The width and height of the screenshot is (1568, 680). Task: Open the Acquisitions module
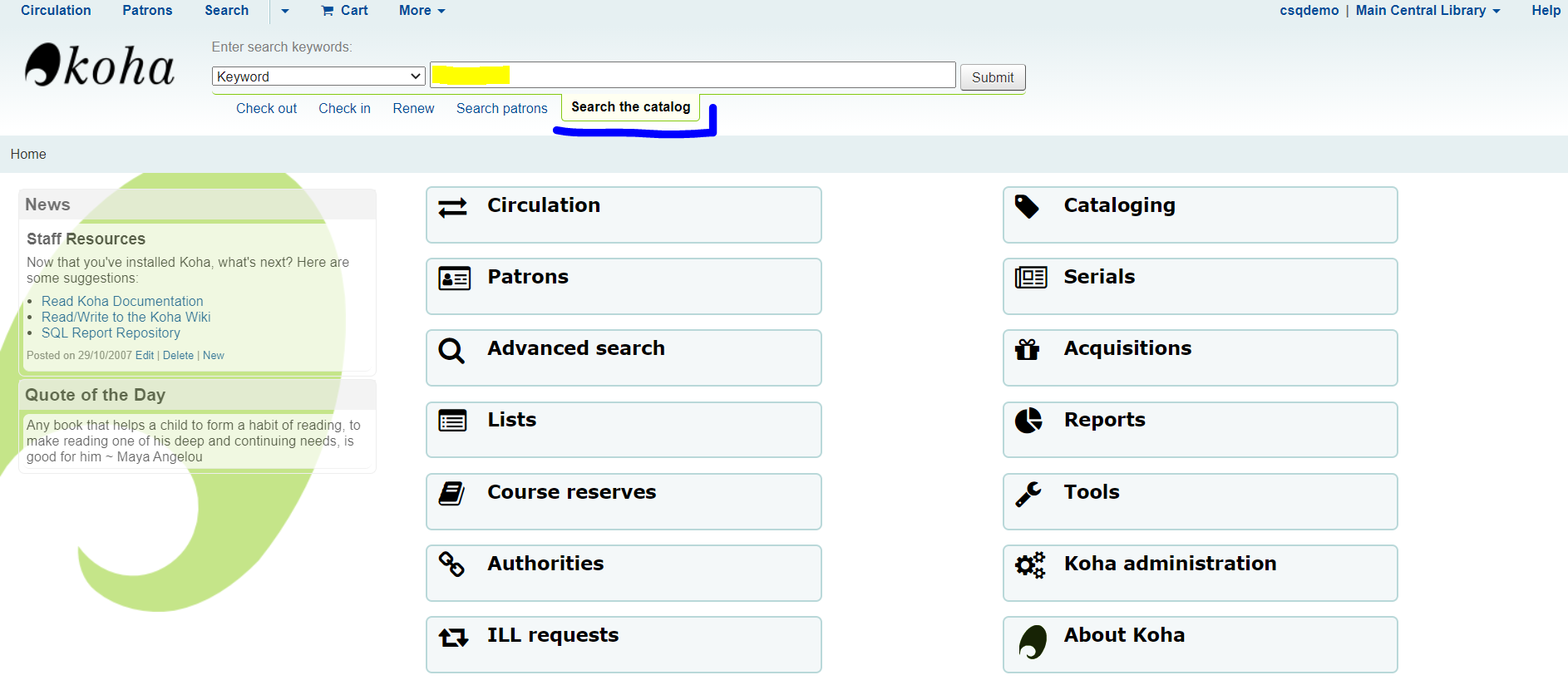[x=1201, y=357]
